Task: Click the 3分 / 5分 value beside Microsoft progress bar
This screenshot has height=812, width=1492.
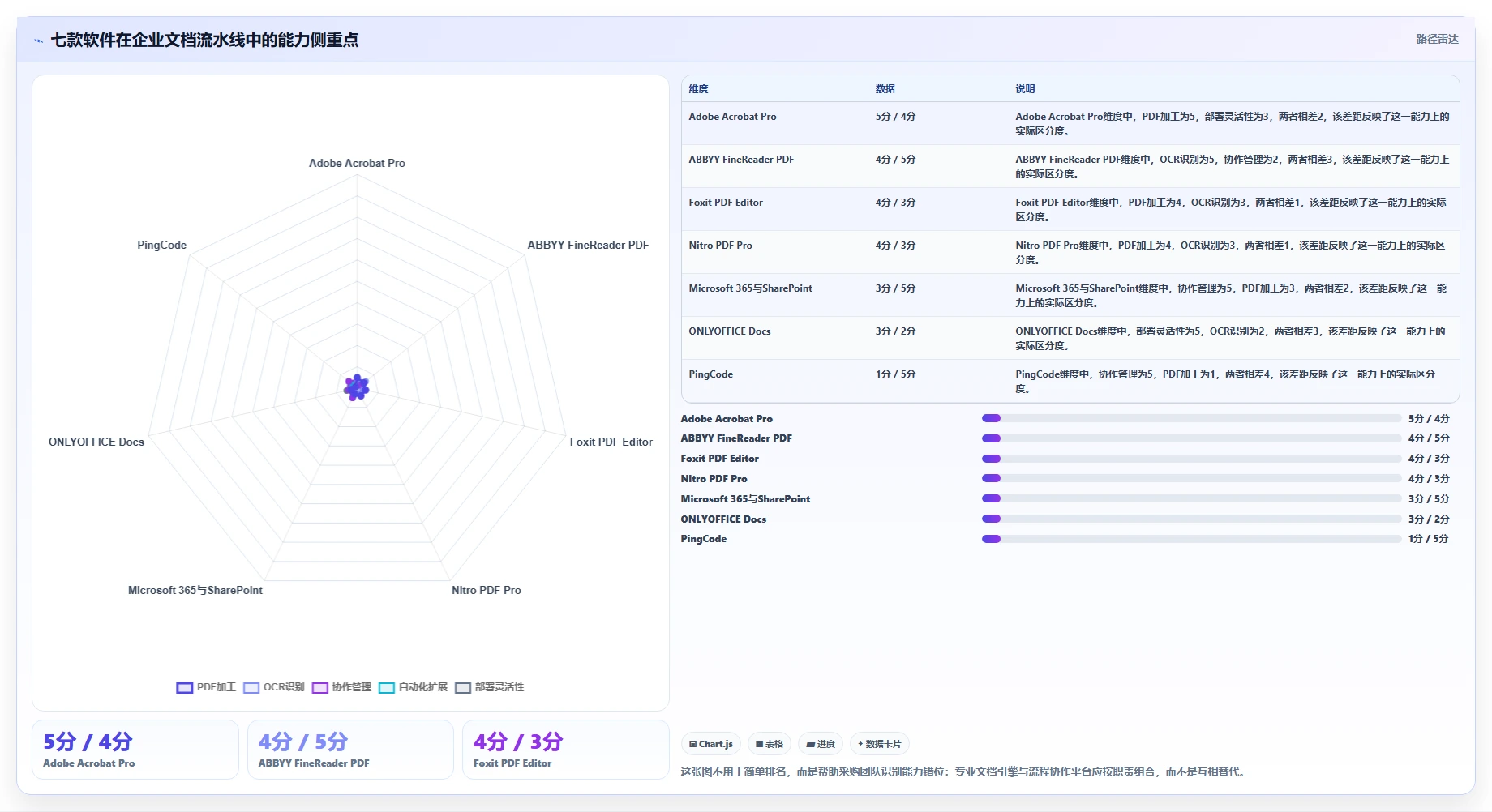Action: [1429, 499]
